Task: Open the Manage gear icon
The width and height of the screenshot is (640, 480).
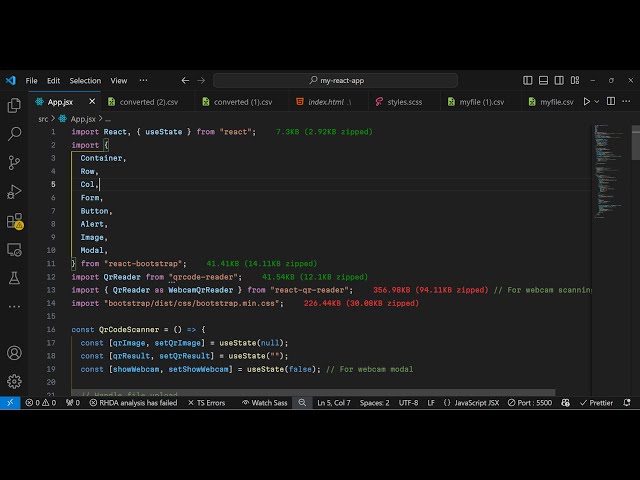Action: click(14, 381)
